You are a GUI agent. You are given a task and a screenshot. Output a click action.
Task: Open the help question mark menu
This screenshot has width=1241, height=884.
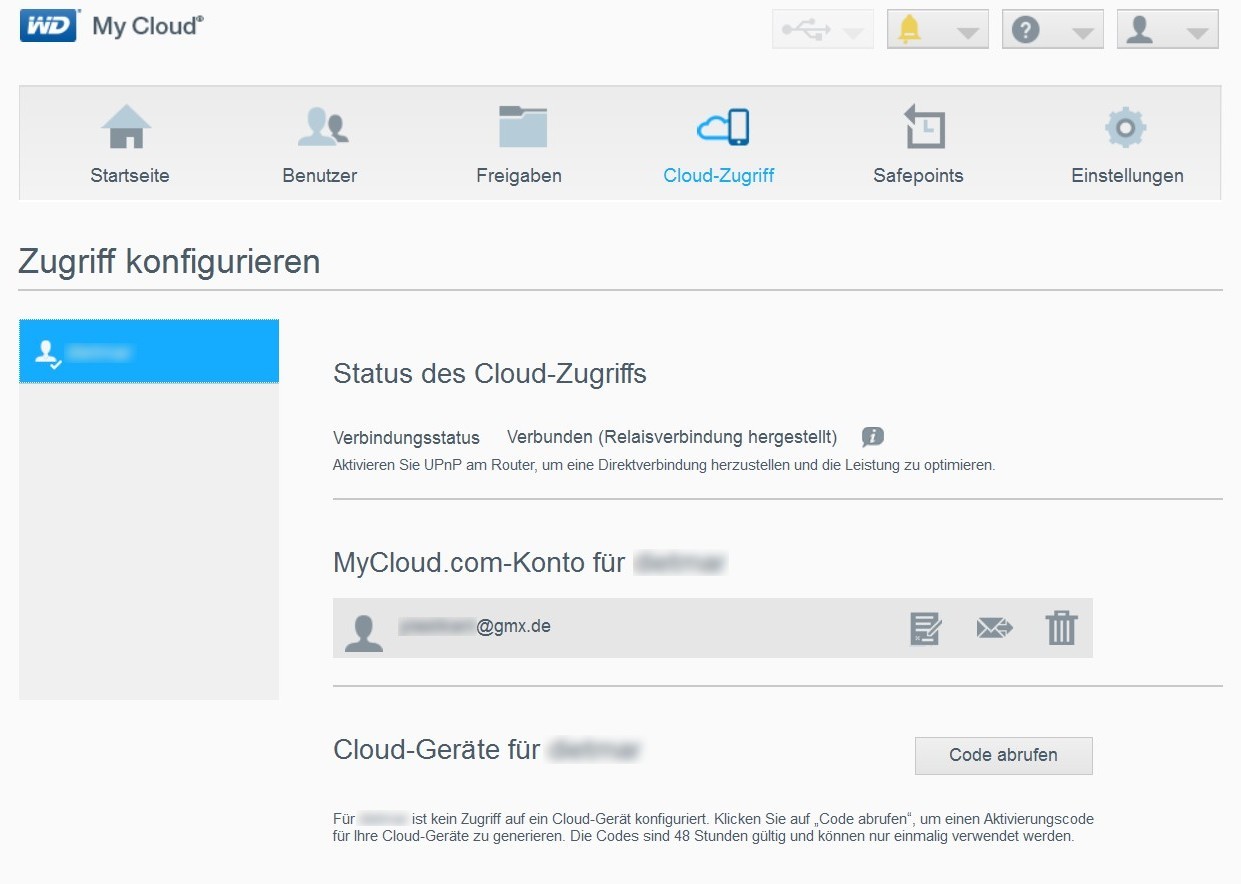(1053, 30)
